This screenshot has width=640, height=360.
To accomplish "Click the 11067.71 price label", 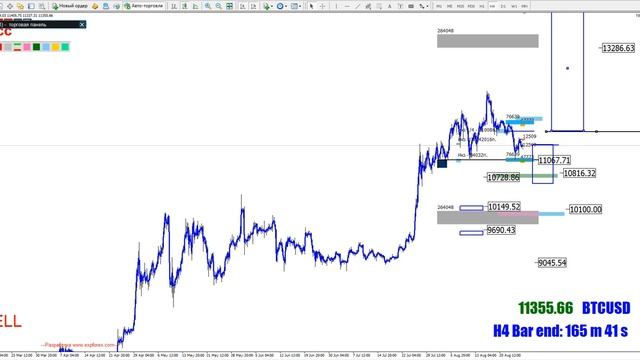I will (x=554, y=160).
